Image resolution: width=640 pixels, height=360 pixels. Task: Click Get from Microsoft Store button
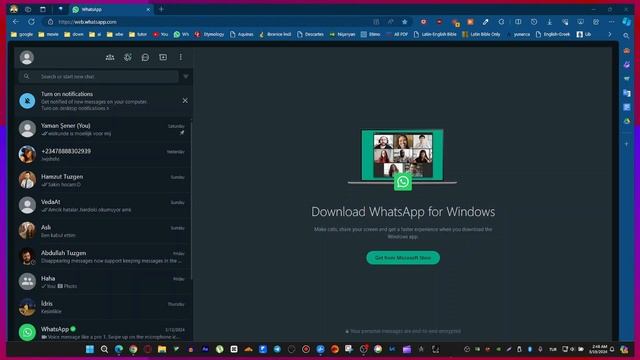[403, 258]
